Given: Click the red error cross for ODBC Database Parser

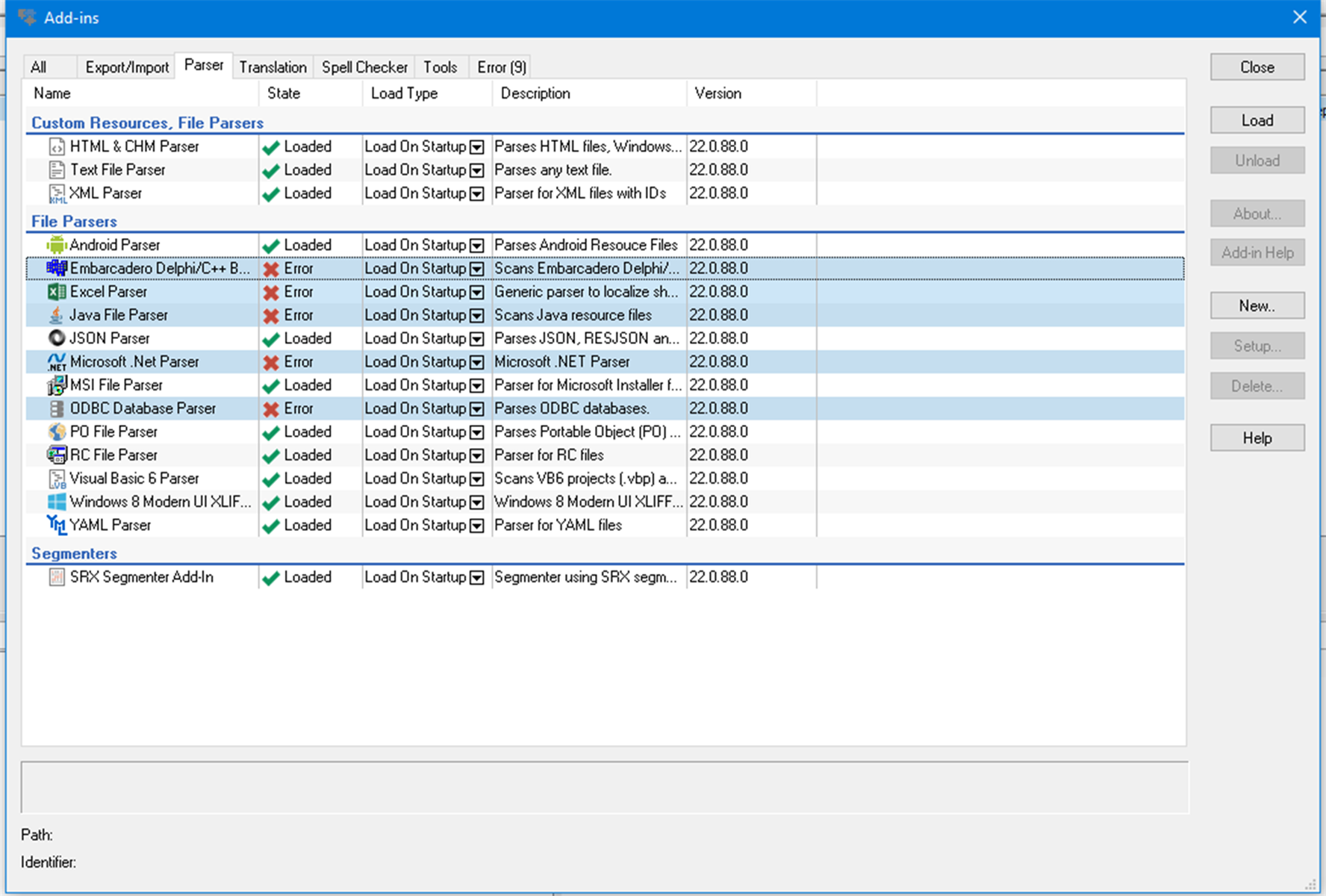Looking at the screenshot, I should coord(271,409).
